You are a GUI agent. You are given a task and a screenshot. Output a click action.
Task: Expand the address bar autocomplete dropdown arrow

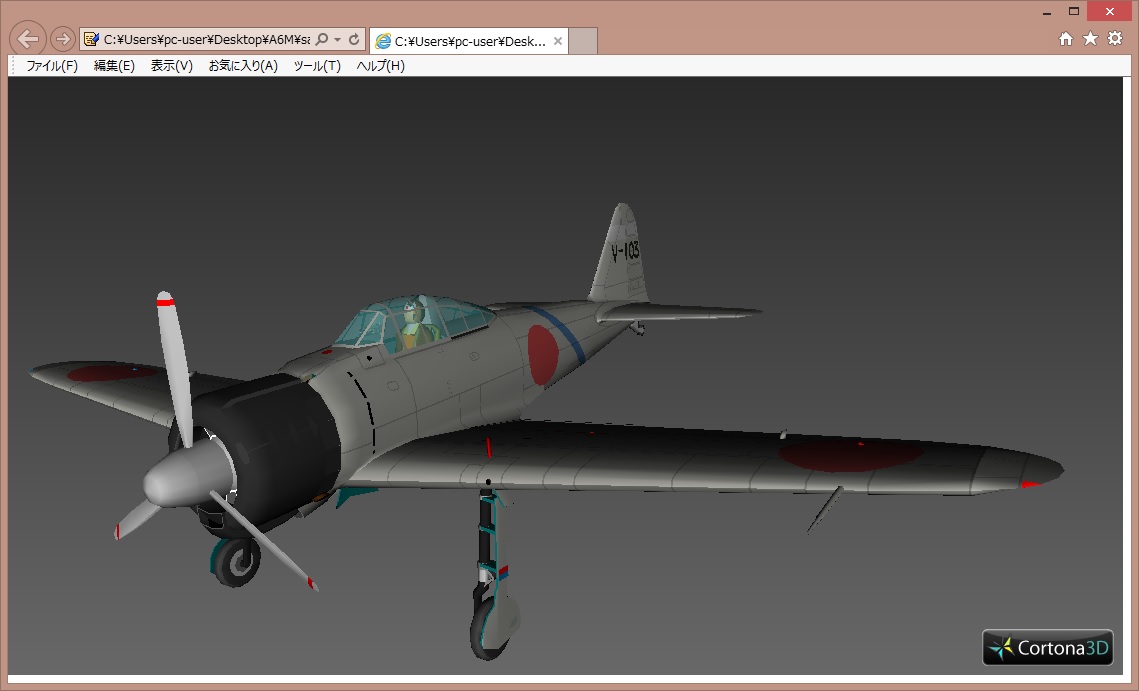pyautogui.click(x=338, y=40)
